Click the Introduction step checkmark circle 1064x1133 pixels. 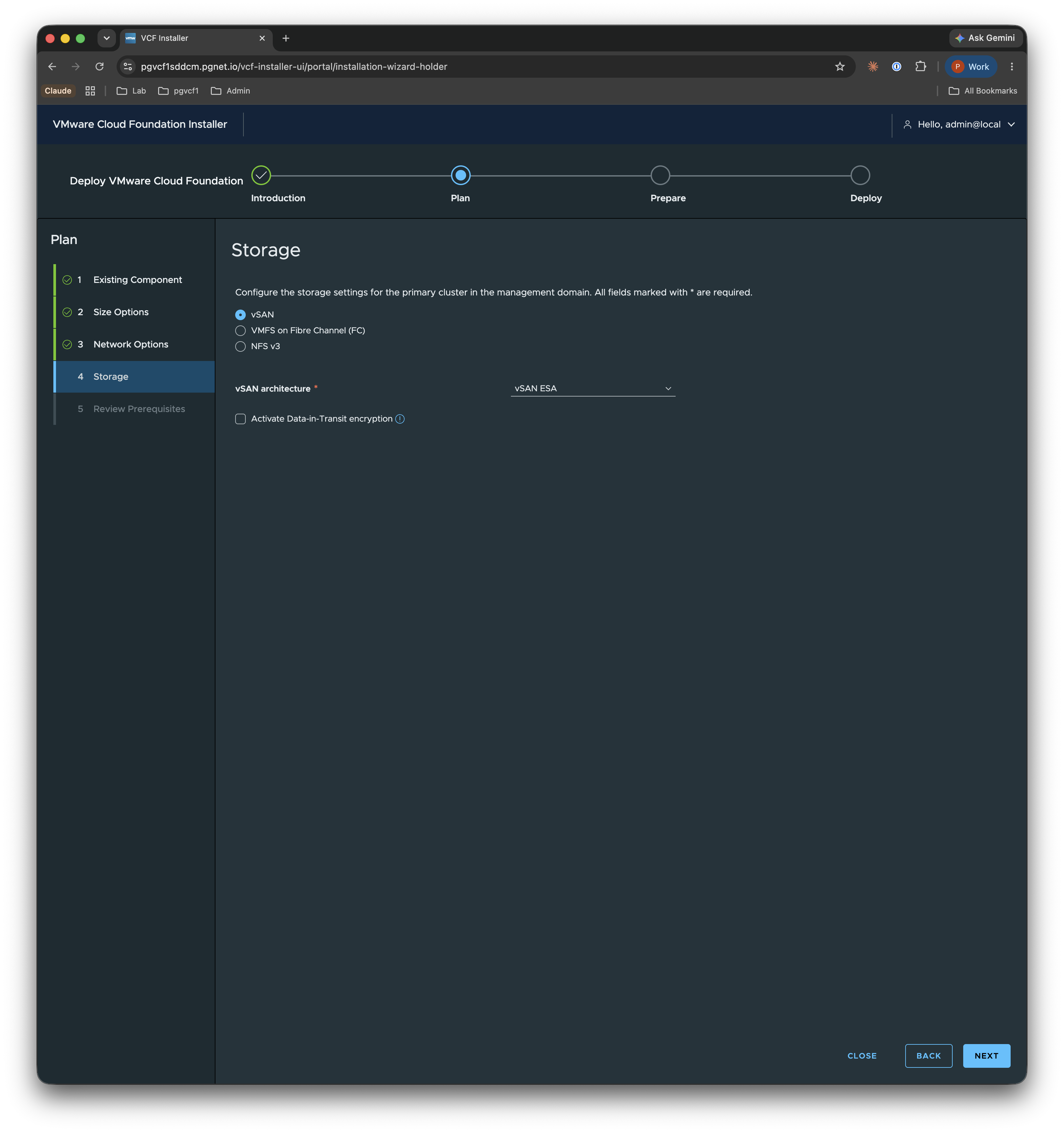(261, 176)
